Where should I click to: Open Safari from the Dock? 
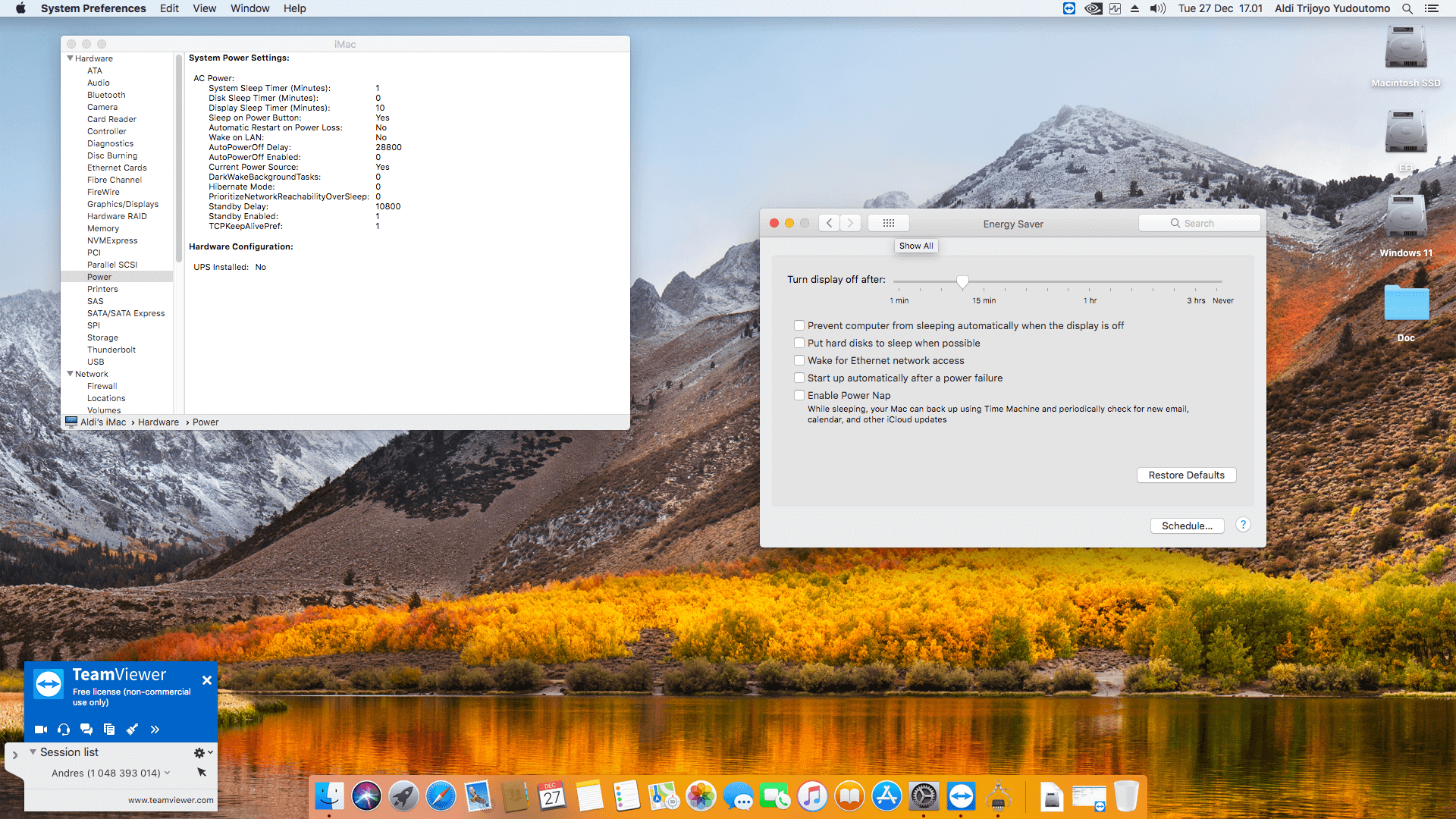point(441,797)
